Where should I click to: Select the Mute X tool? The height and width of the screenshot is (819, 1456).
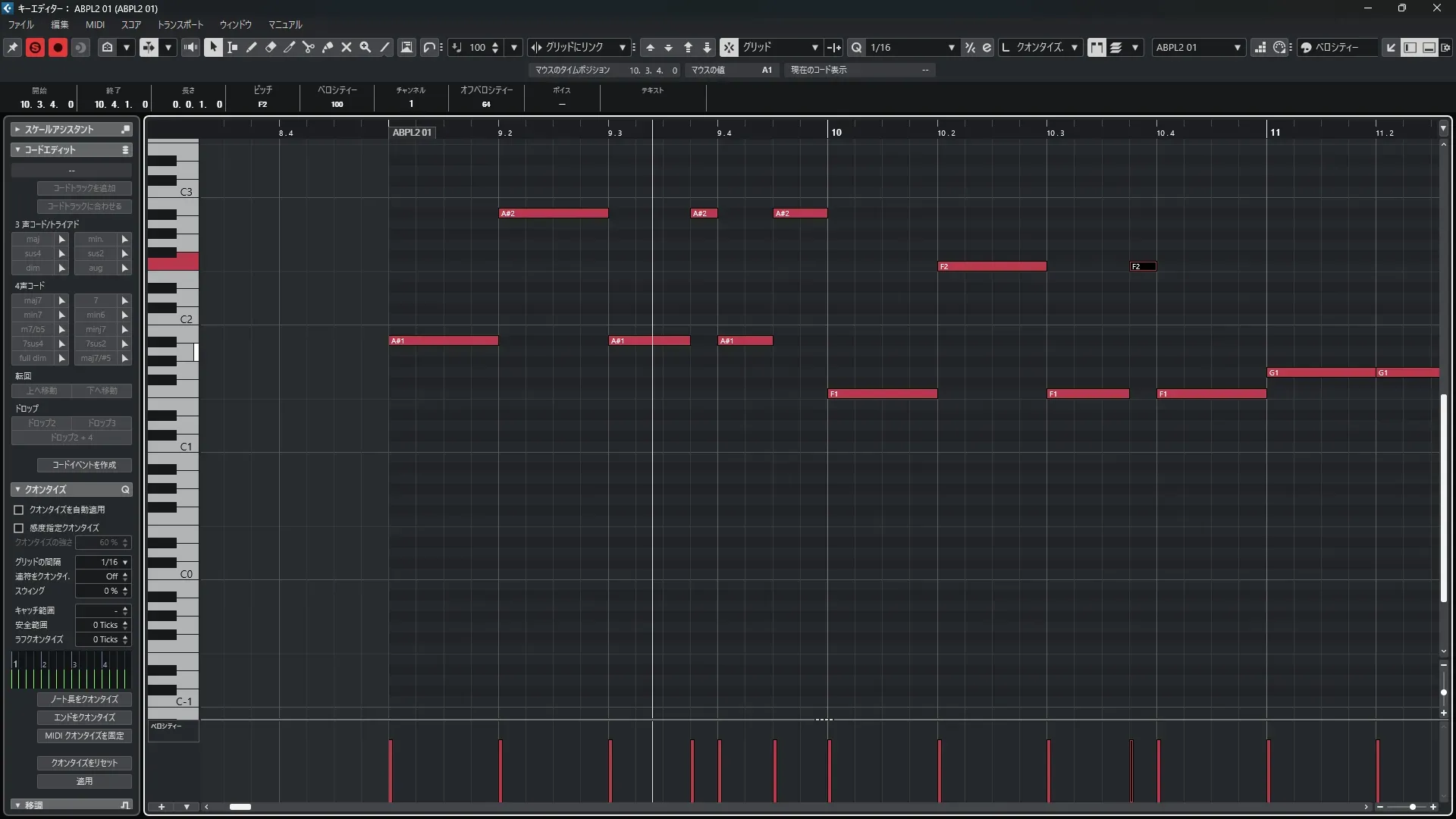[x=347, y=47]
